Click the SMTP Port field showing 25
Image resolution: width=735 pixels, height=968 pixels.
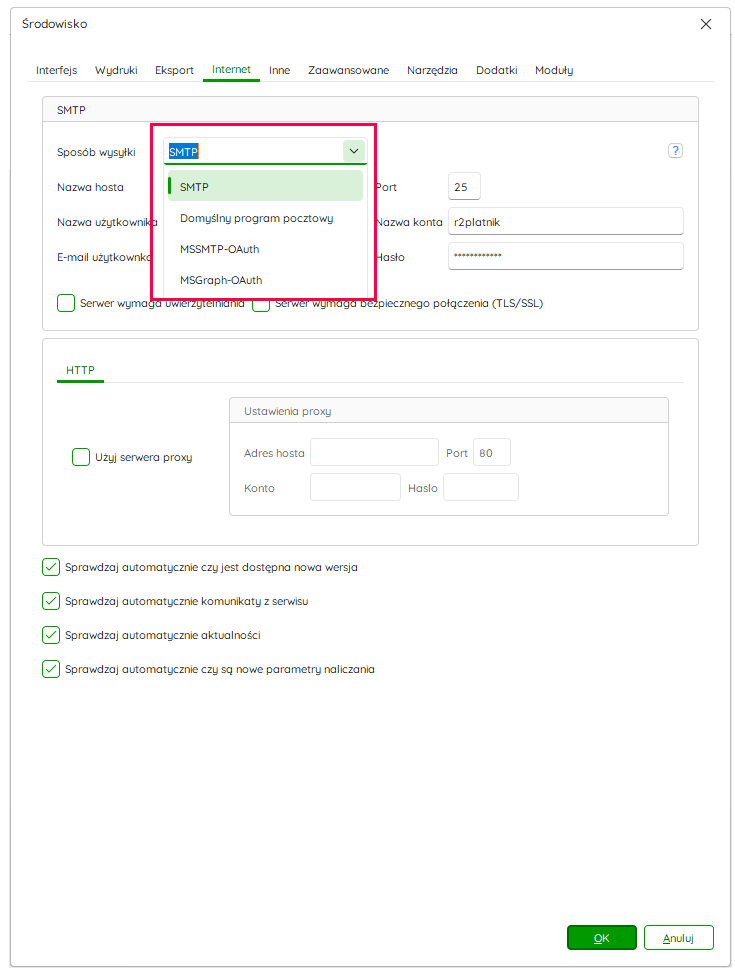coord(464,186)
